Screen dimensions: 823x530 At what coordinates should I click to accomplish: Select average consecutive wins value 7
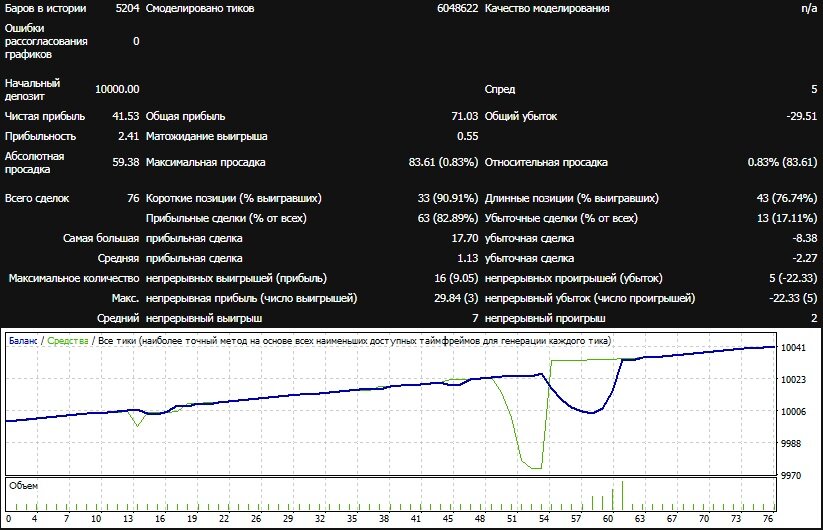pyautogui.click(x=475, y=318)
